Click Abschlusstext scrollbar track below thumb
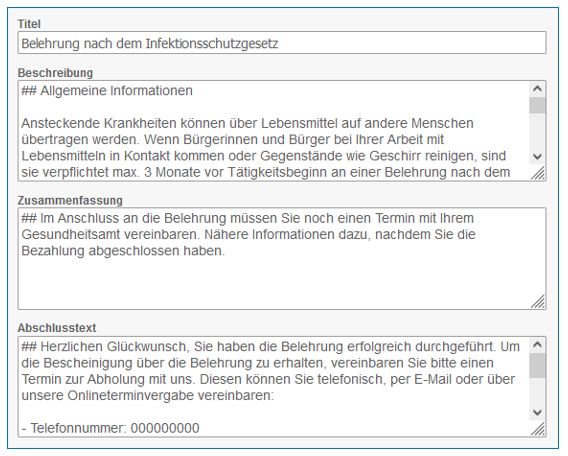The width and height of the screenshot is (568, 456). point(537,392)
